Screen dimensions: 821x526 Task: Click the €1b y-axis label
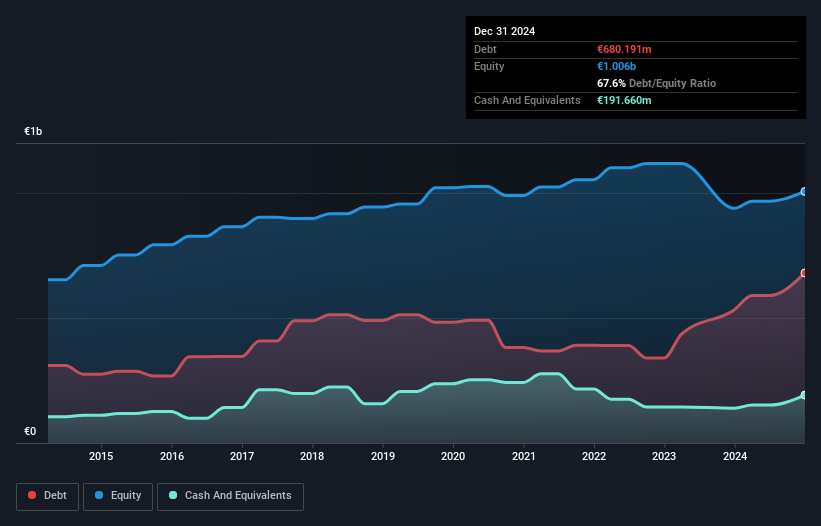point(33,131)
